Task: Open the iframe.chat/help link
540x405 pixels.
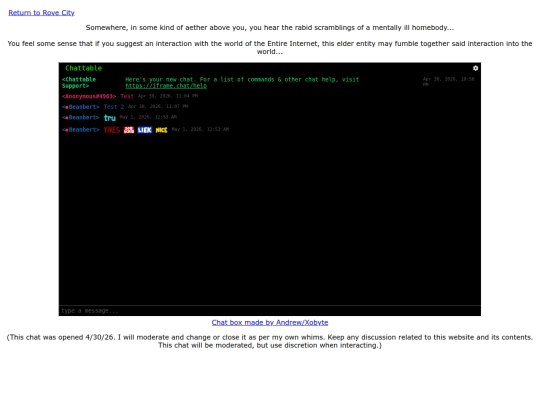Action: click(x=166, y=86)
